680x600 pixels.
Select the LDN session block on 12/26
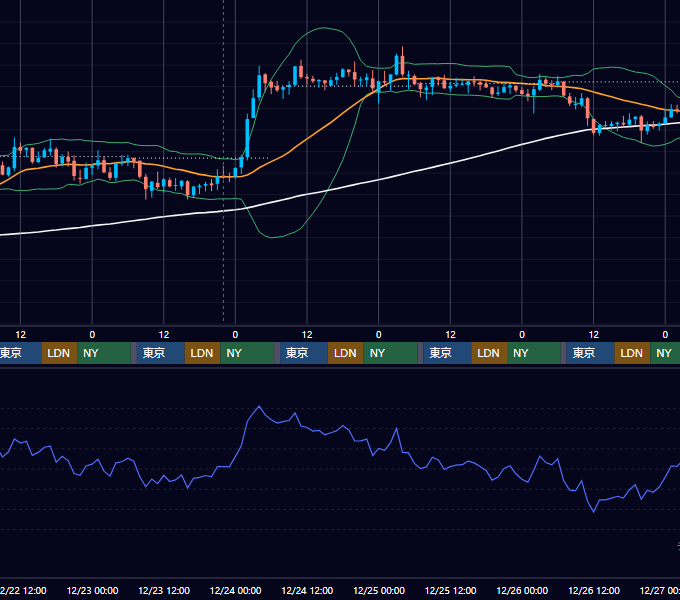pos(632,353)
